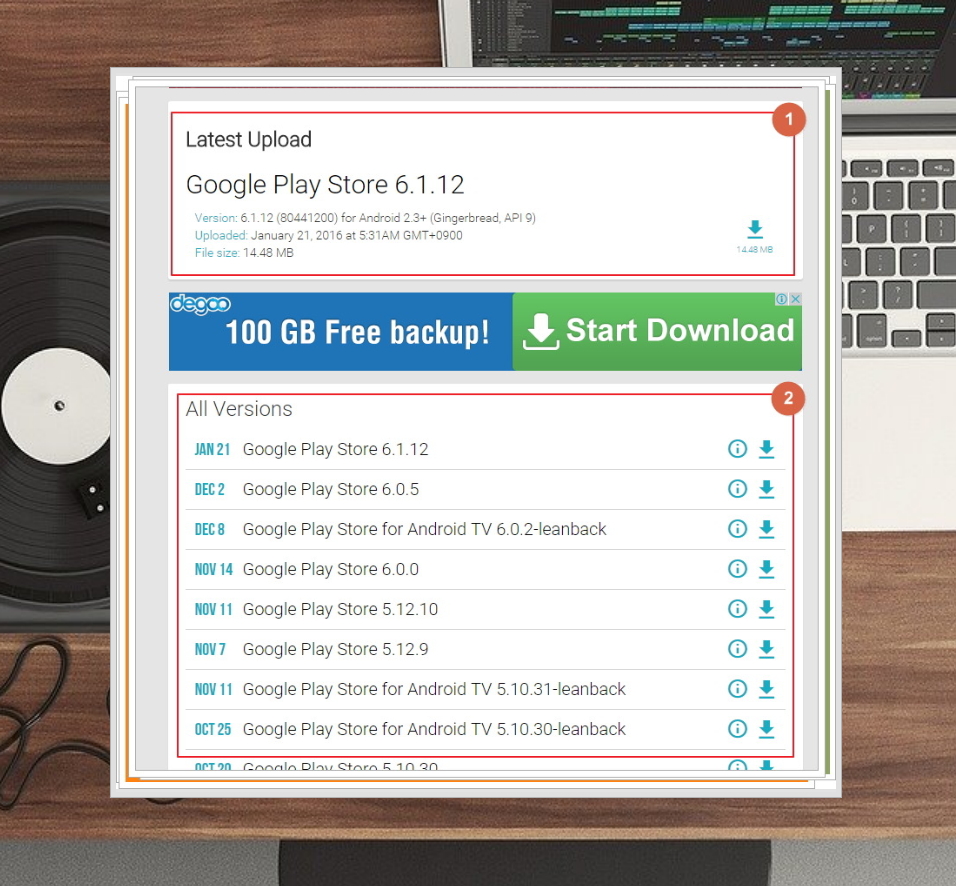
Task: View info for Google Play Store 5.12.9
Action: click(737, 649)
